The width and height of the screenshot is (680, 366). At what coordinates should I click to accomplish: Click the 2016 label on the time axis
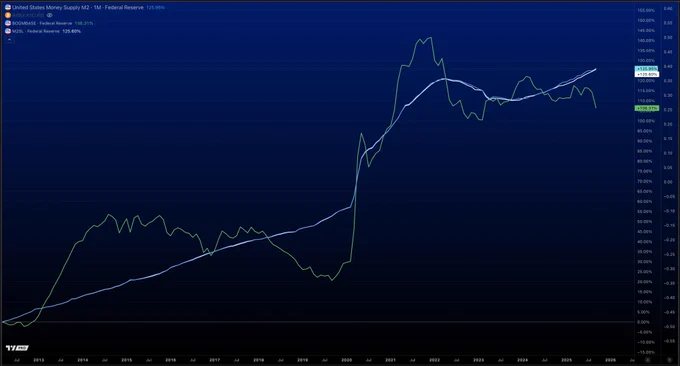[x=170, y=360]
